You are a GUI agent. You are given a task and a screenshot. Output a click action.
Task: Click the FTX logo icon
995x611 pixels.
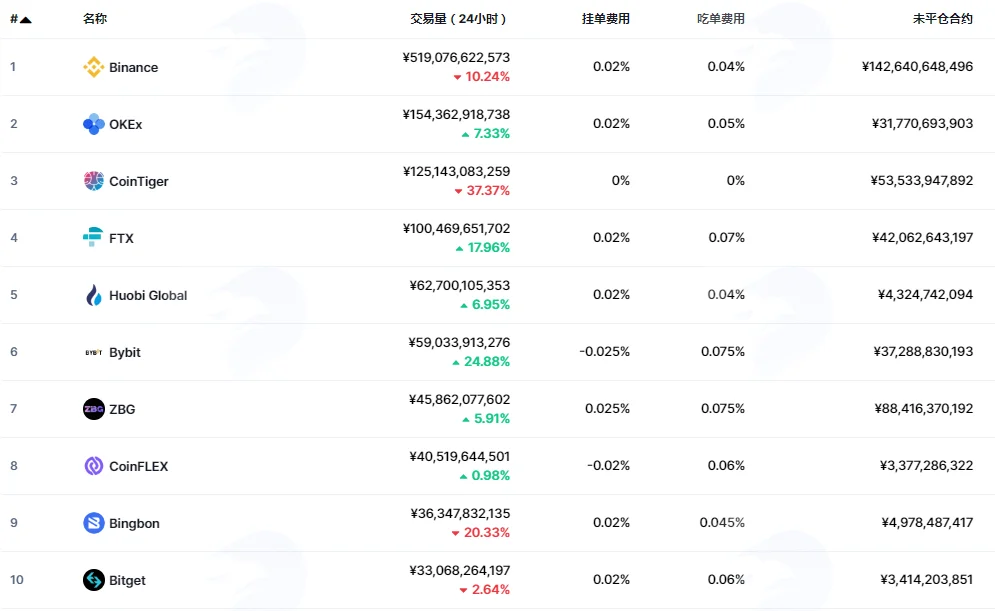pos(93,237)
